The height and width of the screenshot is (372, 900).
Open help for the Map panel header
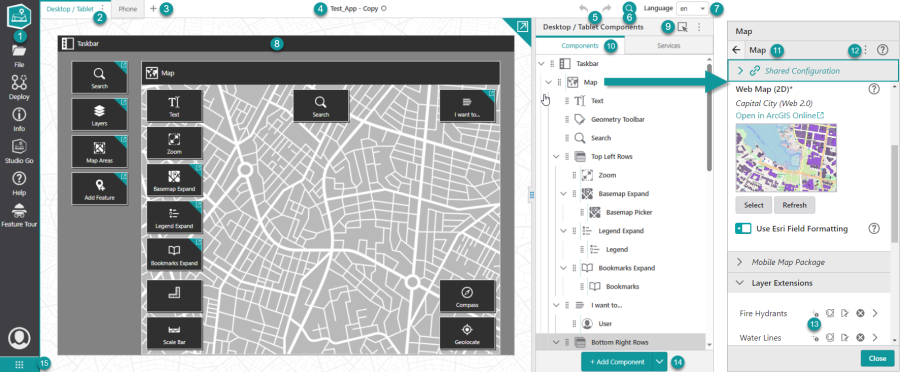[883, 50]
